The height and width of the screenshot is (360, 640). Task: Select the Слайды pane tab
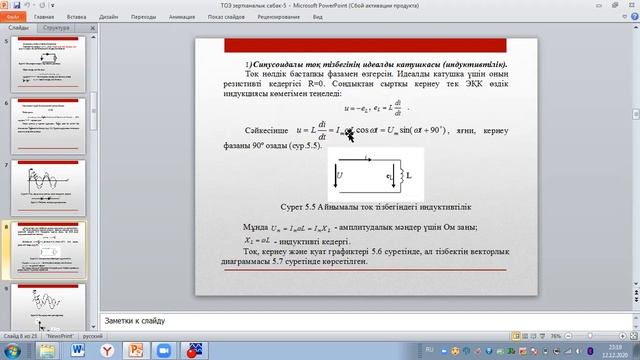pos(18,28)
